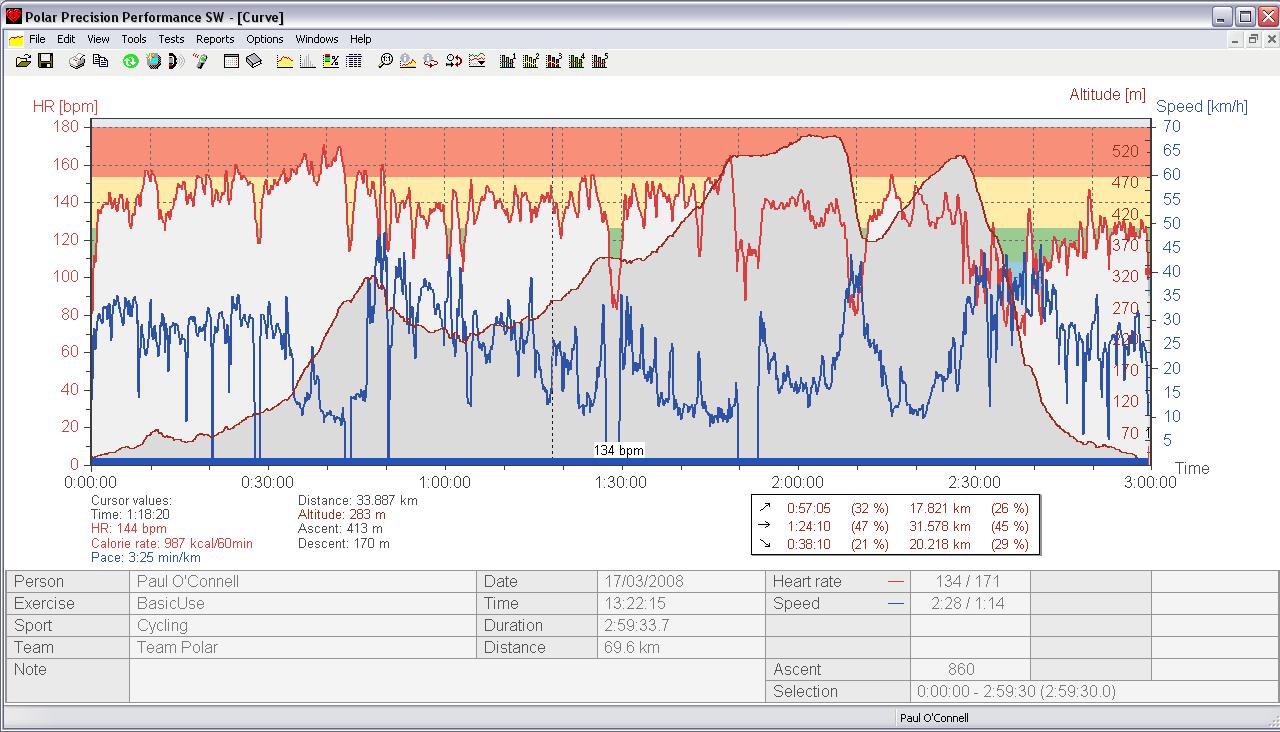Click the graph number 2 toolbar icon

click(x=531, y=61)
